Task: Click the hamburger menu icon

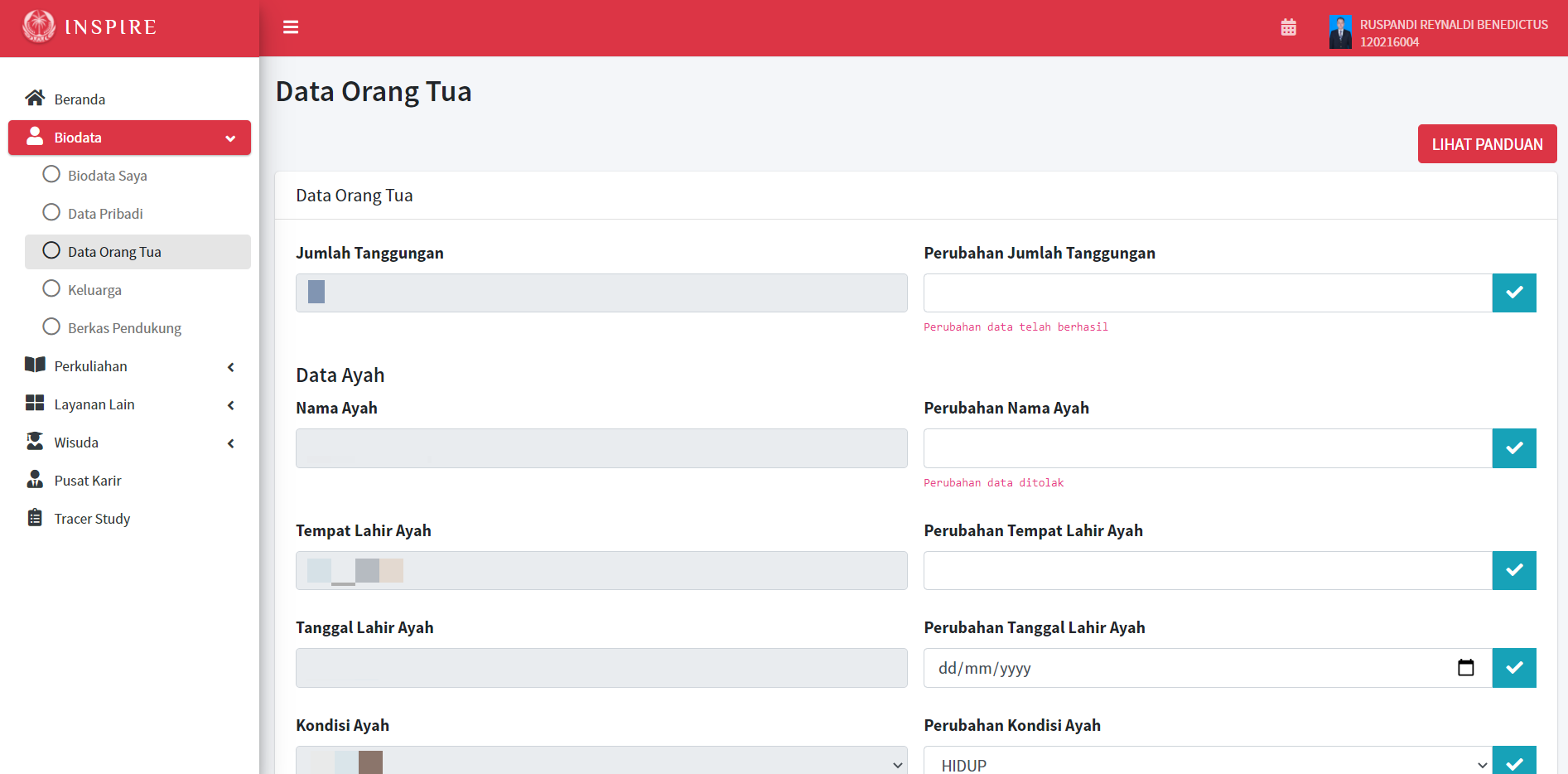Action: (291, 27)
